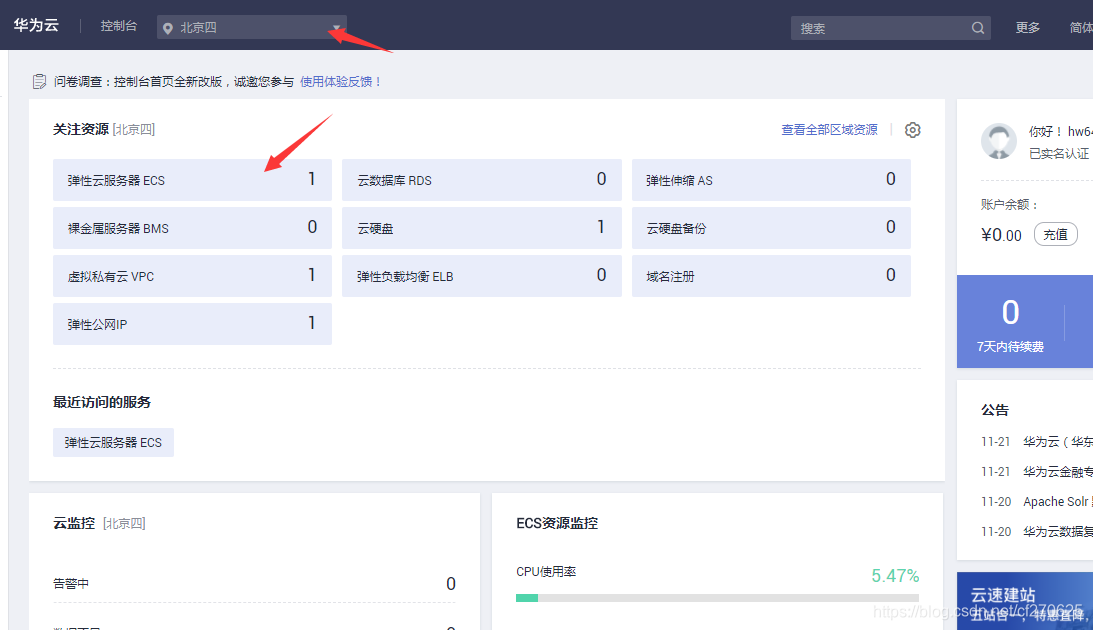The height and width of the screenshot is (630, 1093).
Task: Click the location pin icon beside 北京四
Action: click(167, 28)
